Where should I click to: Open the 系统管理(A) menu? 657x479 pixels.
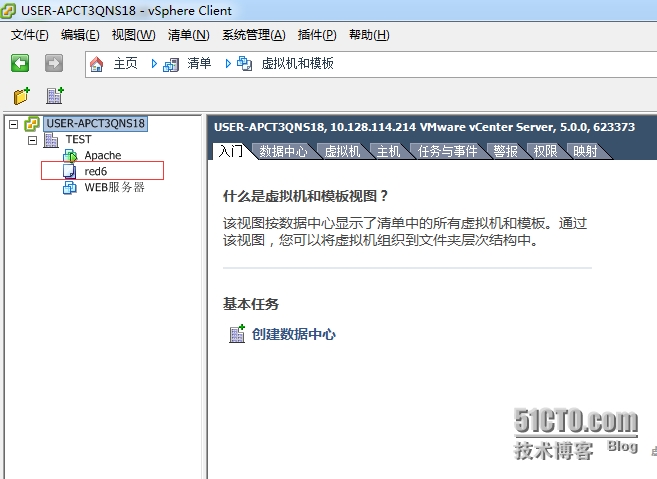pyautogui.click(x=253, y=35)
